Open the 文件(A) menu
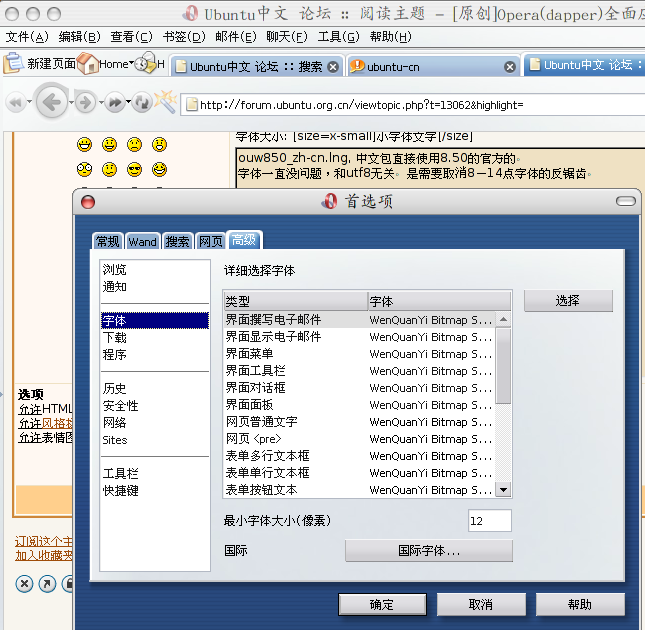Screen dimensions: 645x630 coord(27,37)
